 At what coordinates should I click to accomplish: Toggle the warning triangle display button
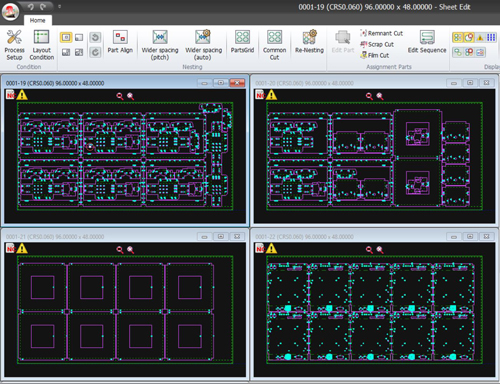click(480, 37)
